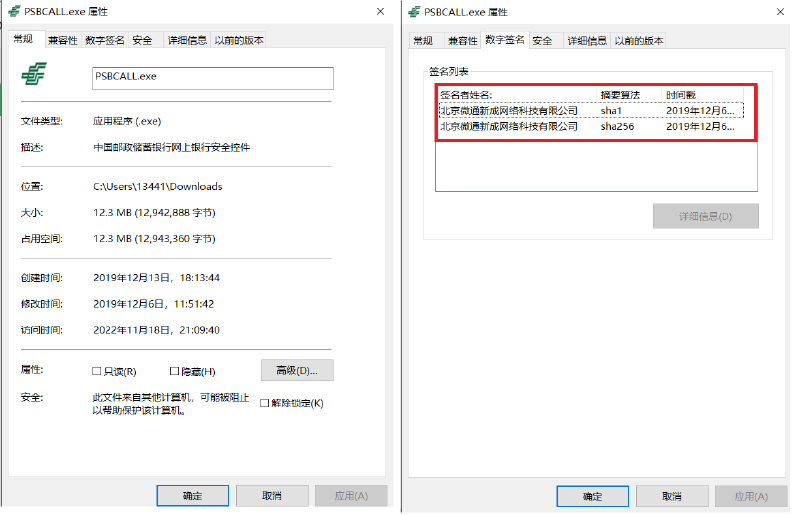Close the right properties window
The width and height of the screenshot is (800, 515).
780,12
